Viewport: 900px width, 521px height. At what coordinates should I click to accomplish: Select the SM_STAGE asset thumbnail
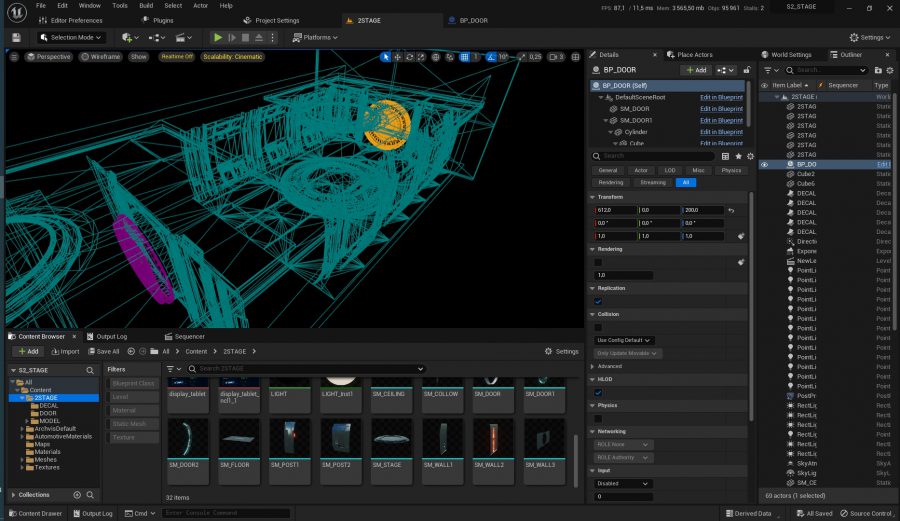tap(391, 444)
